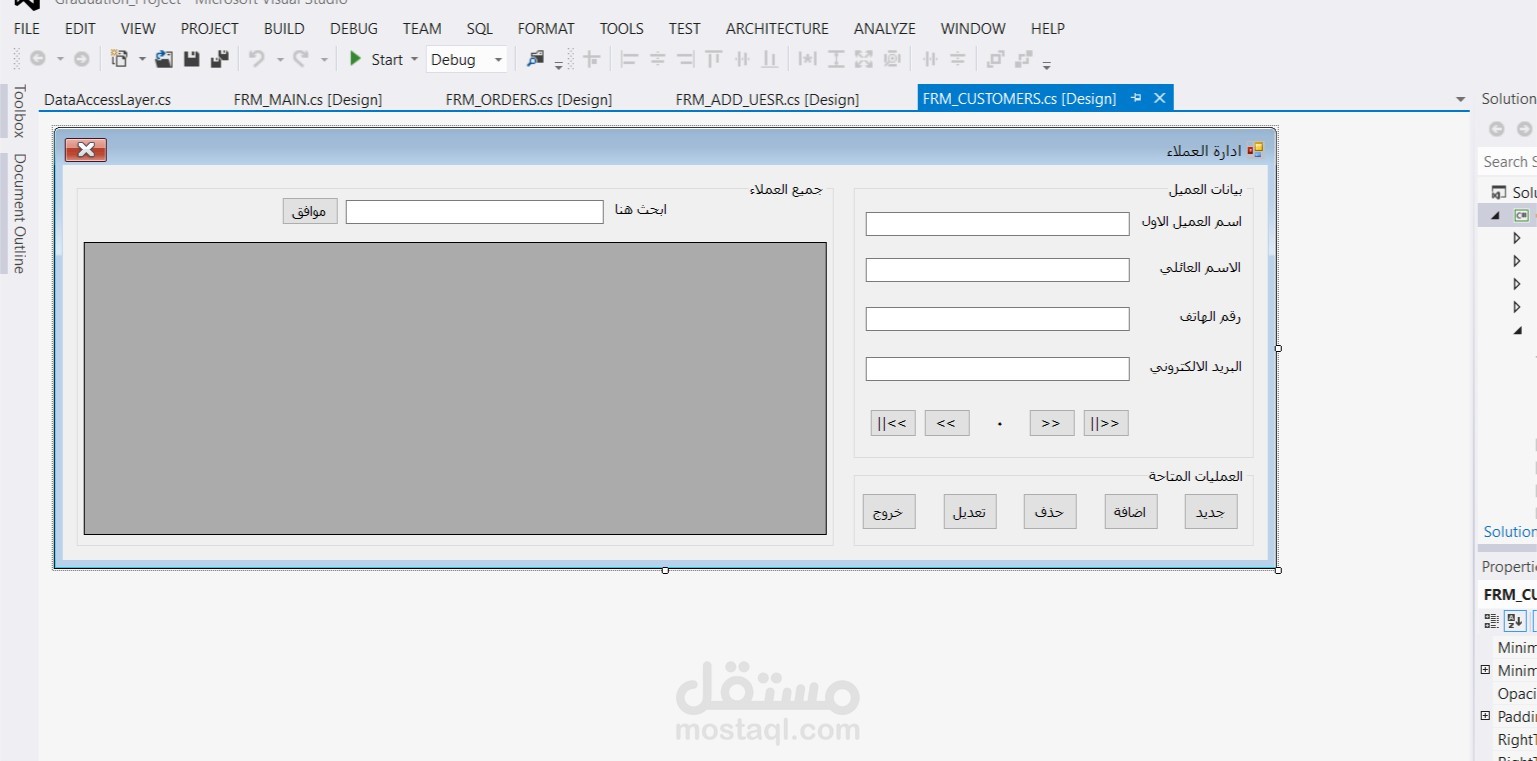Image resolution: width=1537 pixels, height=761 pixels.
Task: Open the Toolbox side tab
Action: tap(18, 111)
